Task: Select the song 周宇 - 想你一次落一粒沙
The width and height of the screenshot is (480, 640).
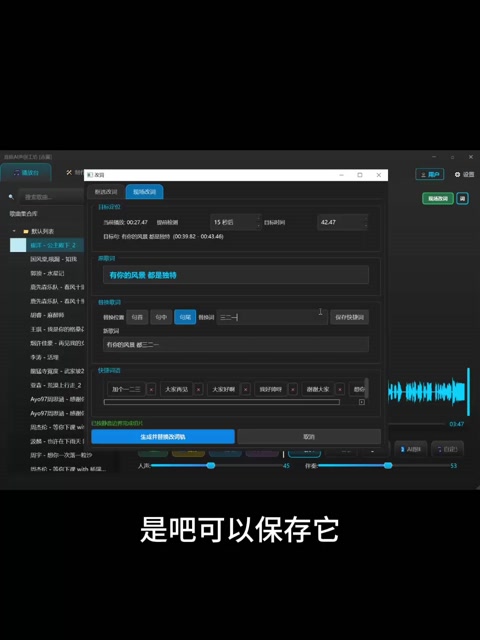Action: [61, 455]
